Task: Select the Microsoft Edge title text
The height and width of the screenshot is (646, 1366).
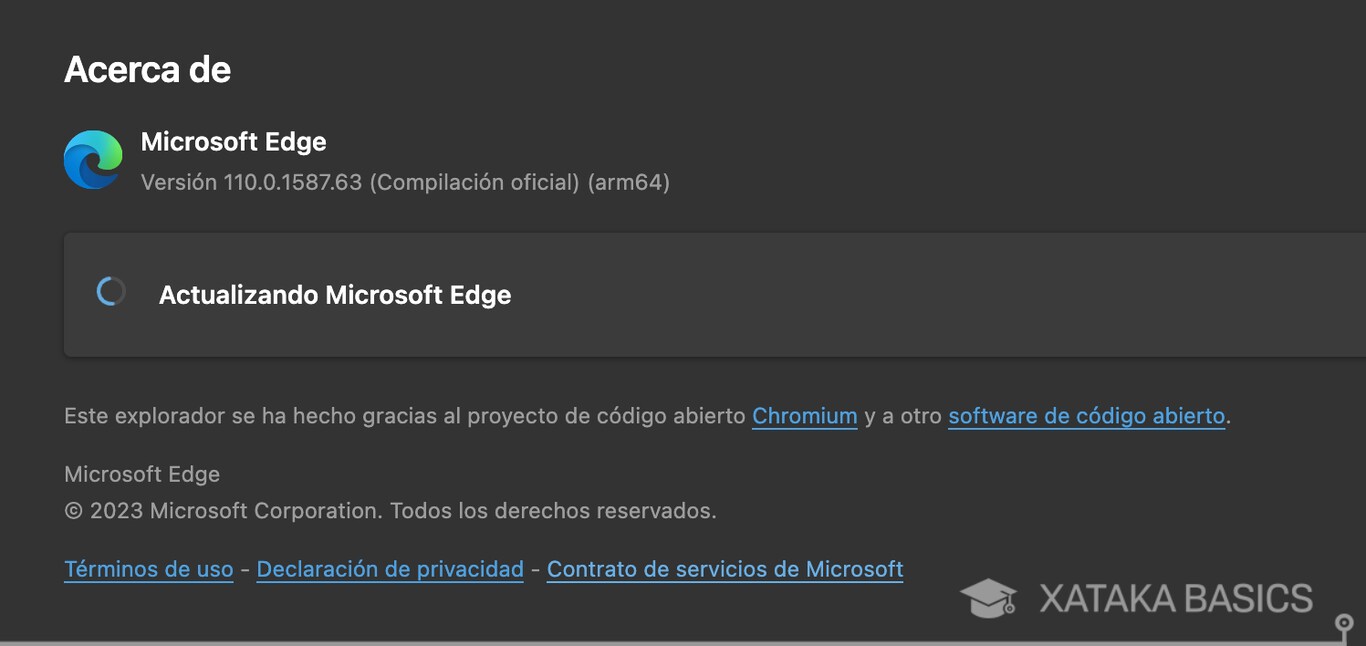Action: pyautogui.click(x=234, y=142)
